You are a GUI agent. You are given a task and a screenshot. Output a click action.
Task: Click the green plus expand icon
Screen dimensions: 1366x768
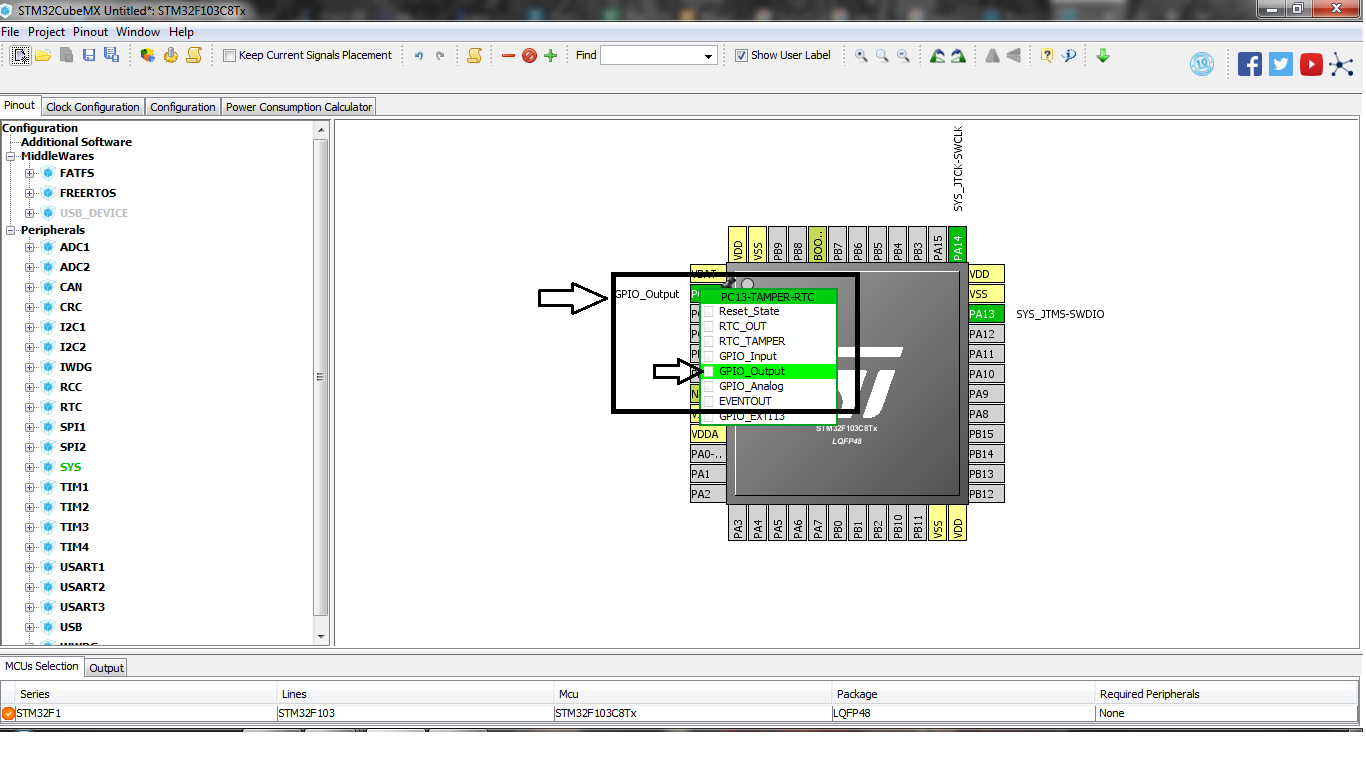coord(550,56)
